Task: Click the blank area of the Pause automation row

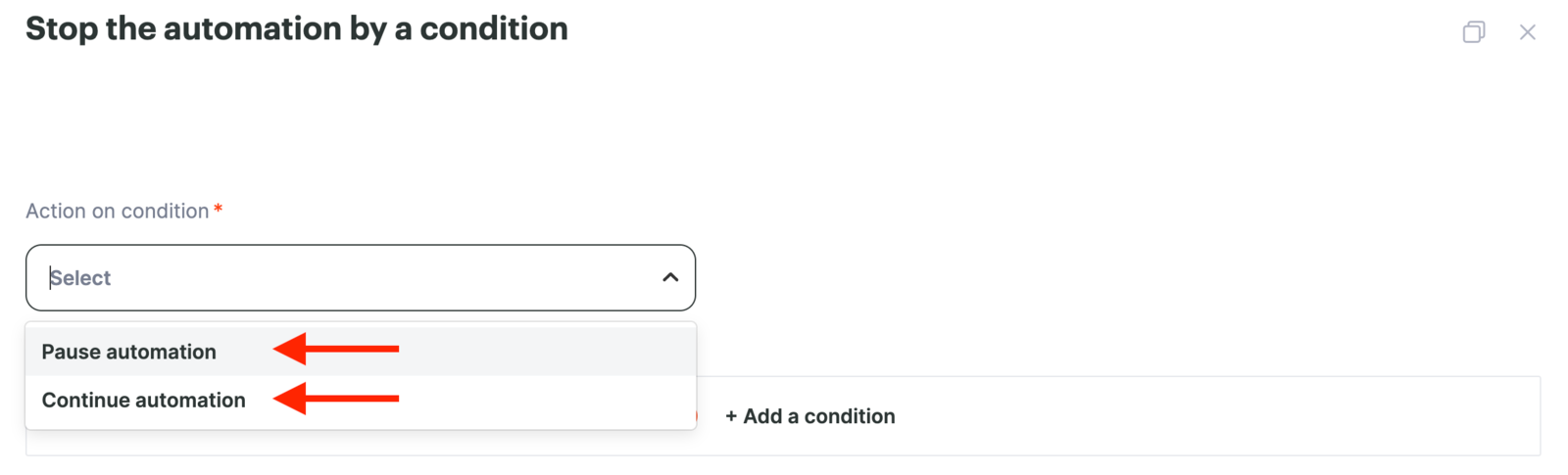Action: [549, 352]
